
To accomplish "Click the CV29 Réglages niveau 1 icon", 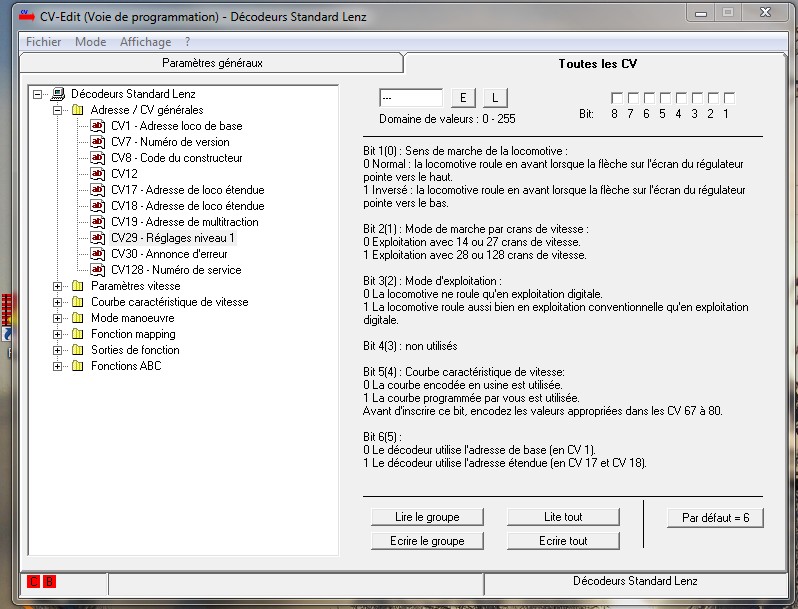I will click(97, 238).
